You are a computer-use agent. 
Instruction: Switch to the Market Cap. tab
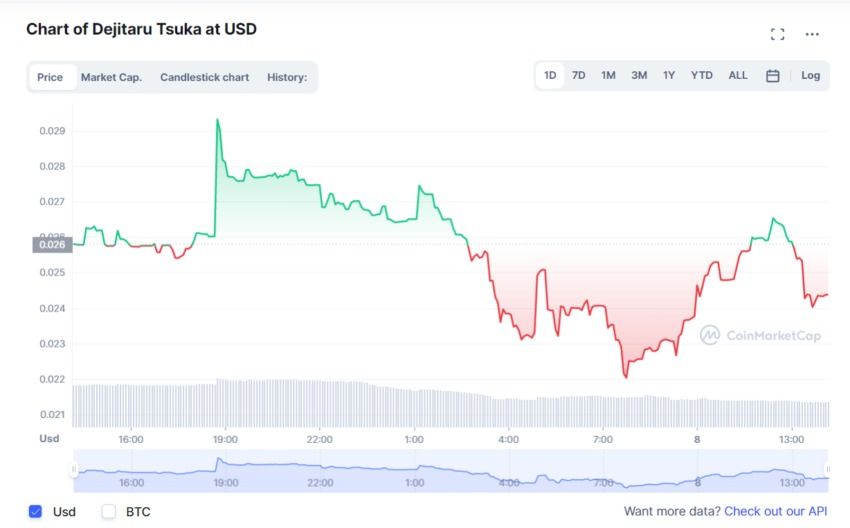coord(111,77)
